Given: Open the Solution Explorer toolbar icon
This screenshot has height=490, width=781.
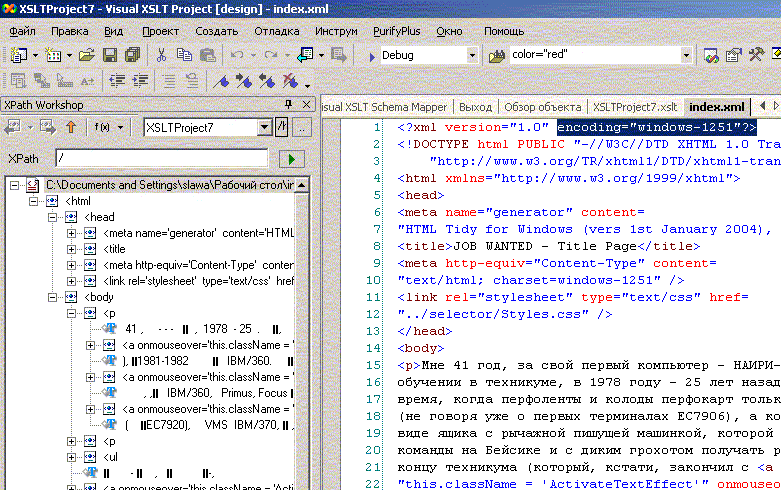Looking at the screenshot, I should coord(711,55).
